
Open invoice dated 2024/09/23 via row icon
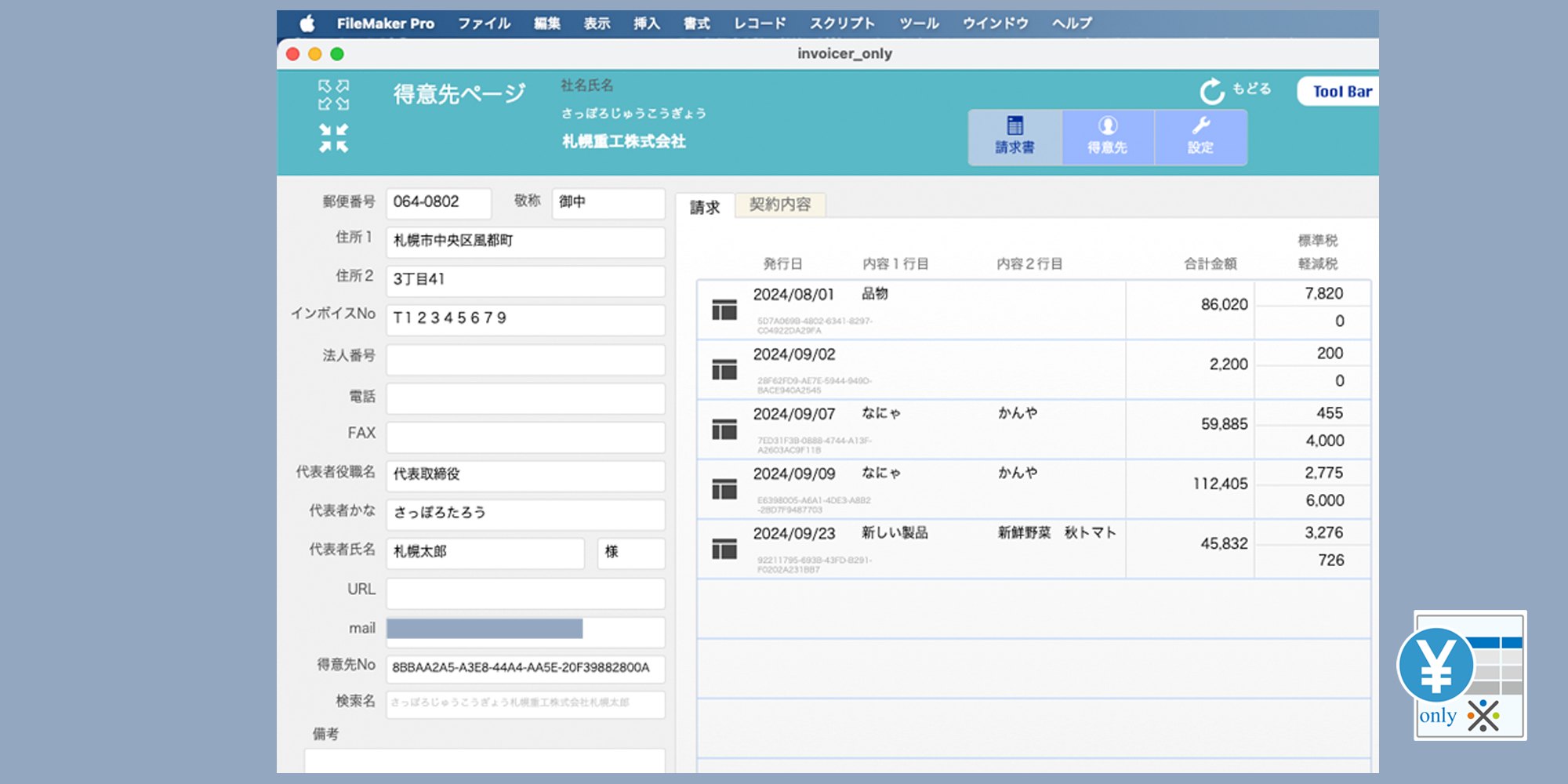(x=724, y=550)
